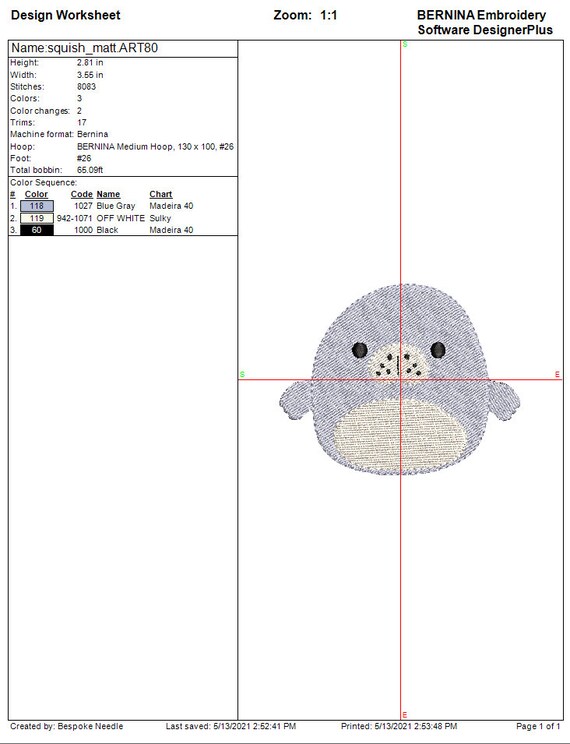The width and height of the screenshot is (570, 744).
Task: Click the Hoop value BERNINA Medium Hoop
Action: 155,147
